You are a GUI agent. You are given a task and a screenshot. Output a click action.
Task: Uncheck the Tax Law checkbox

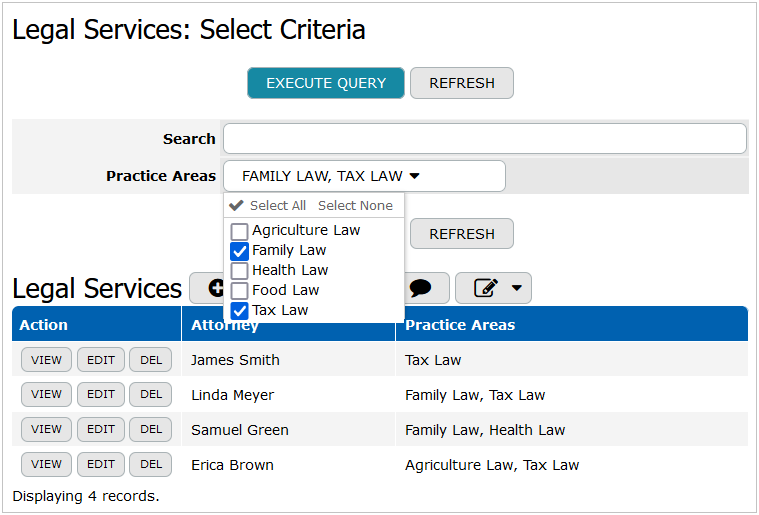pyautogui.click(x=239, y=311)
